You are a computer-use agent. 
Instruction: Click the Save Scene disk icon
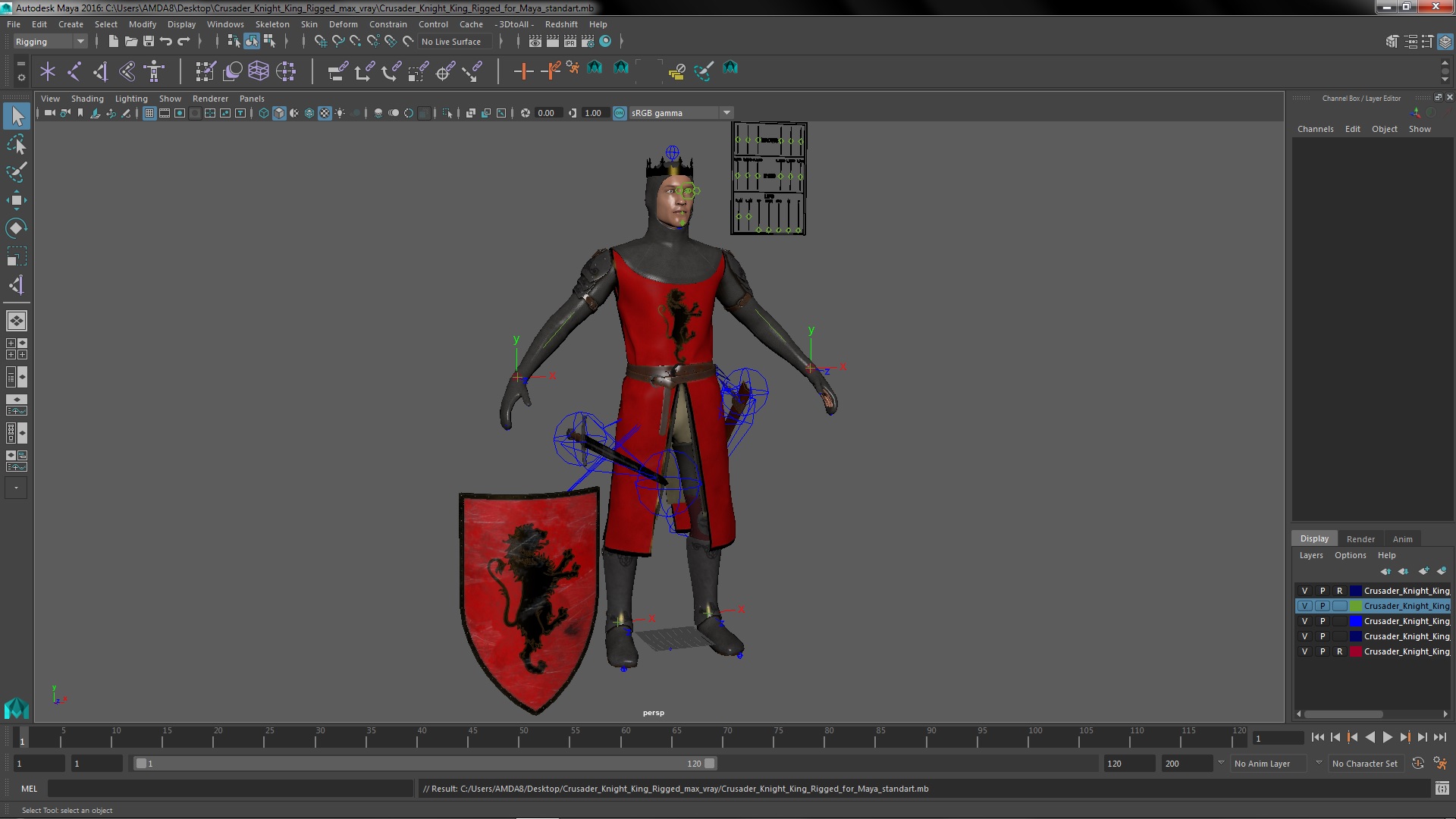pyautogui.click(x=149, y=42)
